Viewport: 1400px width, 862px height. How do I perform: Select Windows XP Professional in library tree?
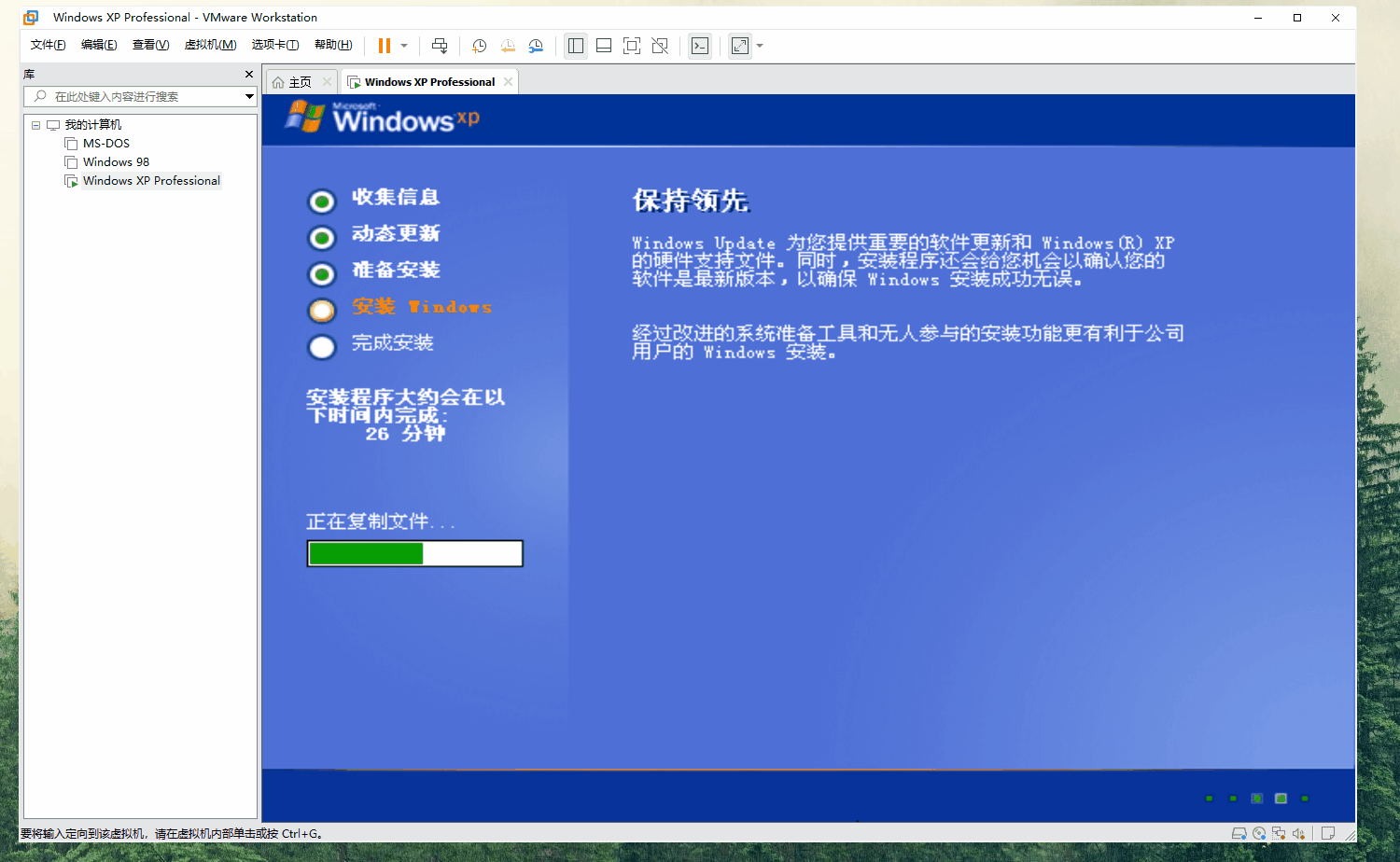point(151,181)
